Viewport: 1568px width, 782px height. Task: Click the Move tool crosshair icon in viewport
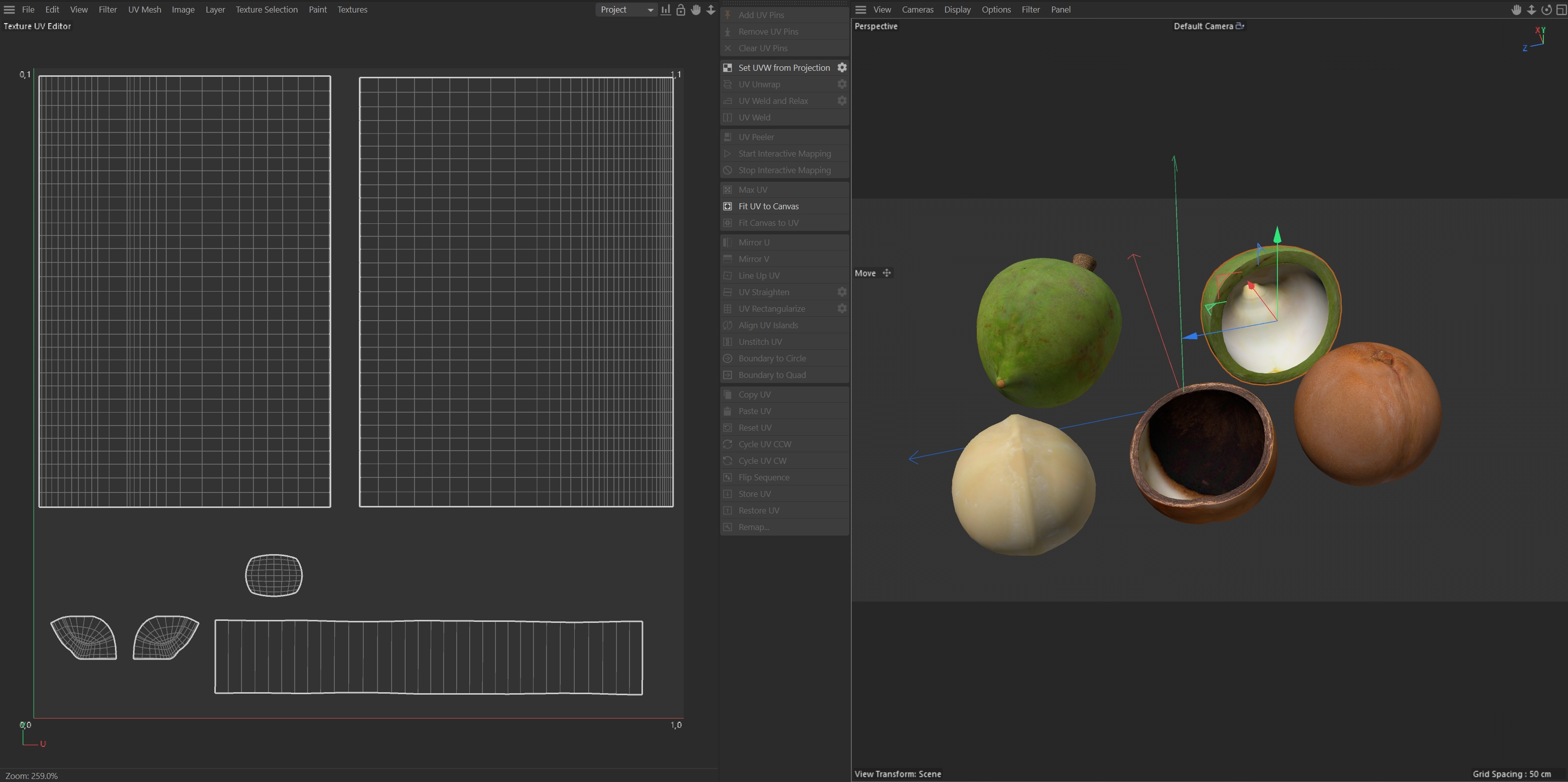click(887, 273)
